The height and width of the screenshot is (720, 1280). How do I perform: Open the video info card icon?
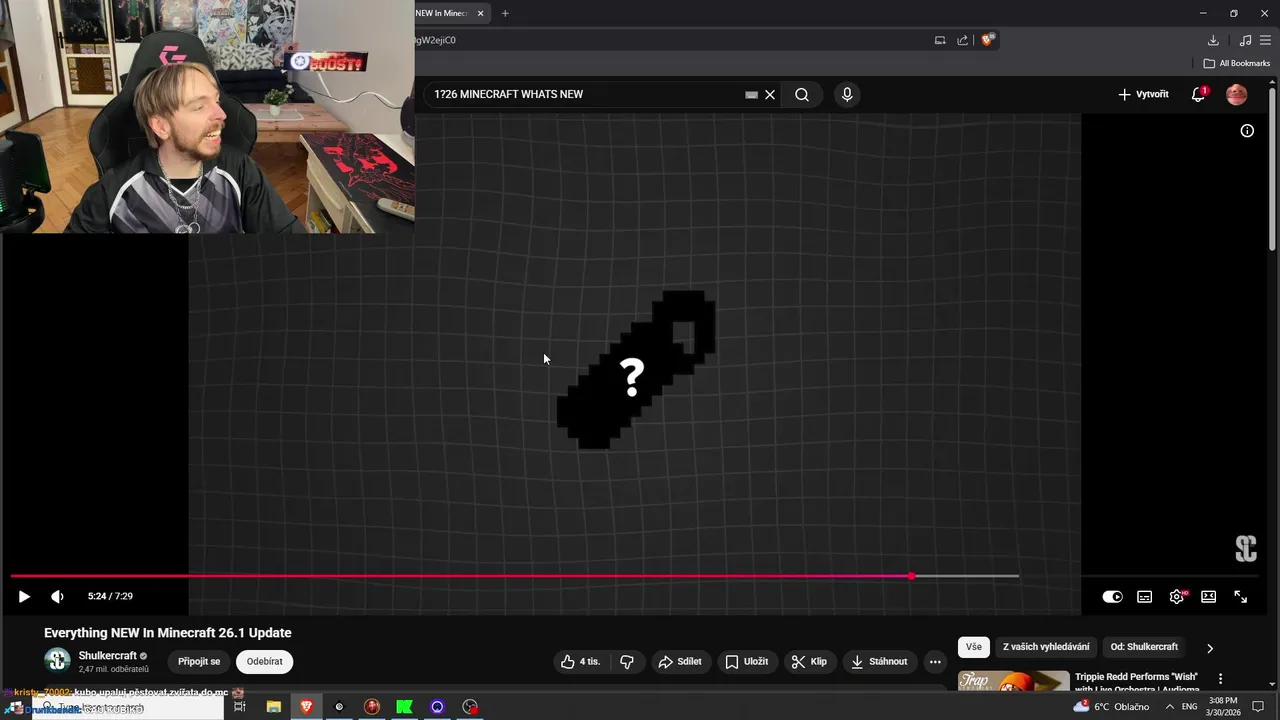click(1247, 131)
